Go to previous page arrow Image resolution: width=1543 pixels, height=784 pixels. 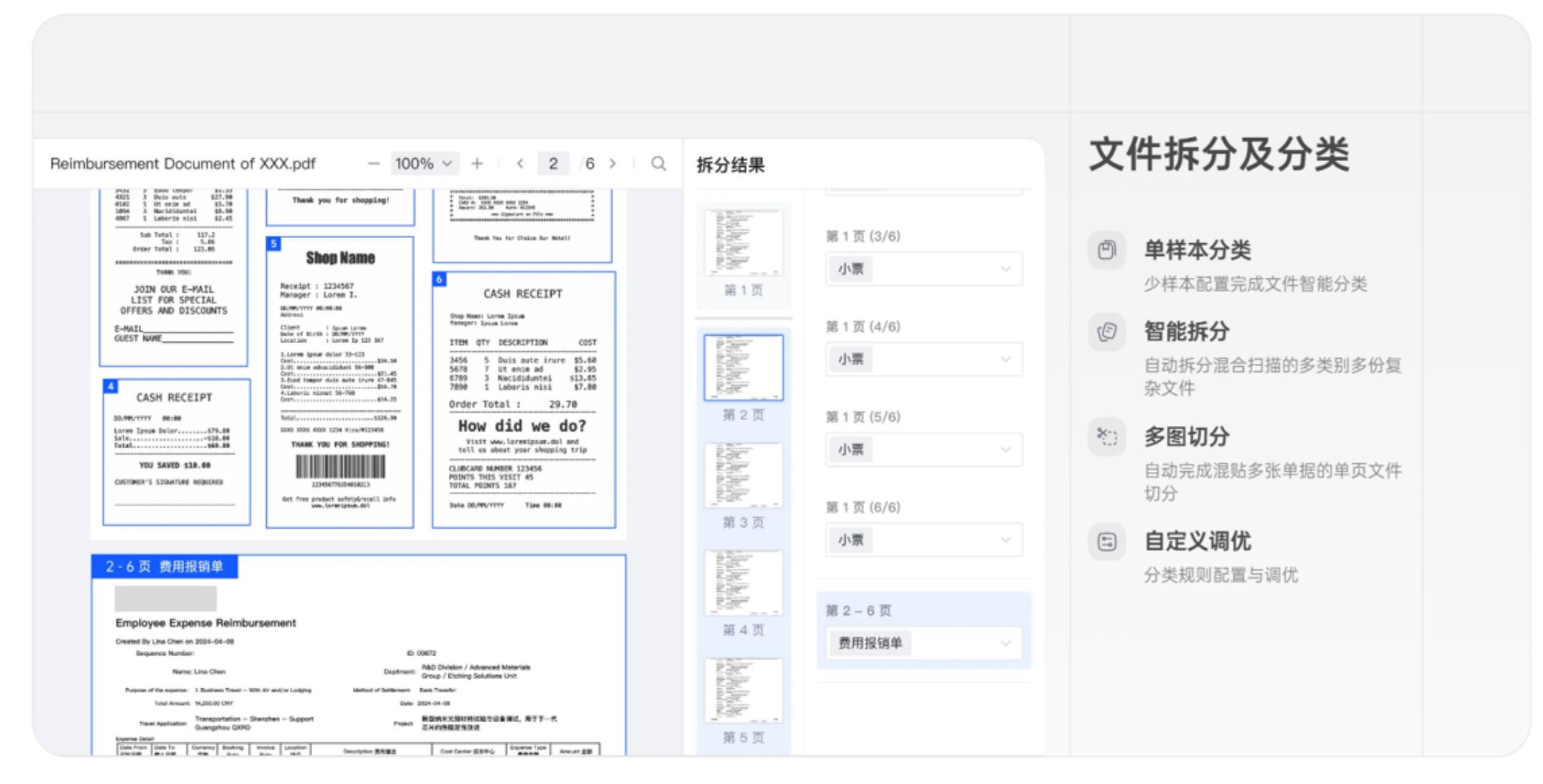(x=520, y=164)
